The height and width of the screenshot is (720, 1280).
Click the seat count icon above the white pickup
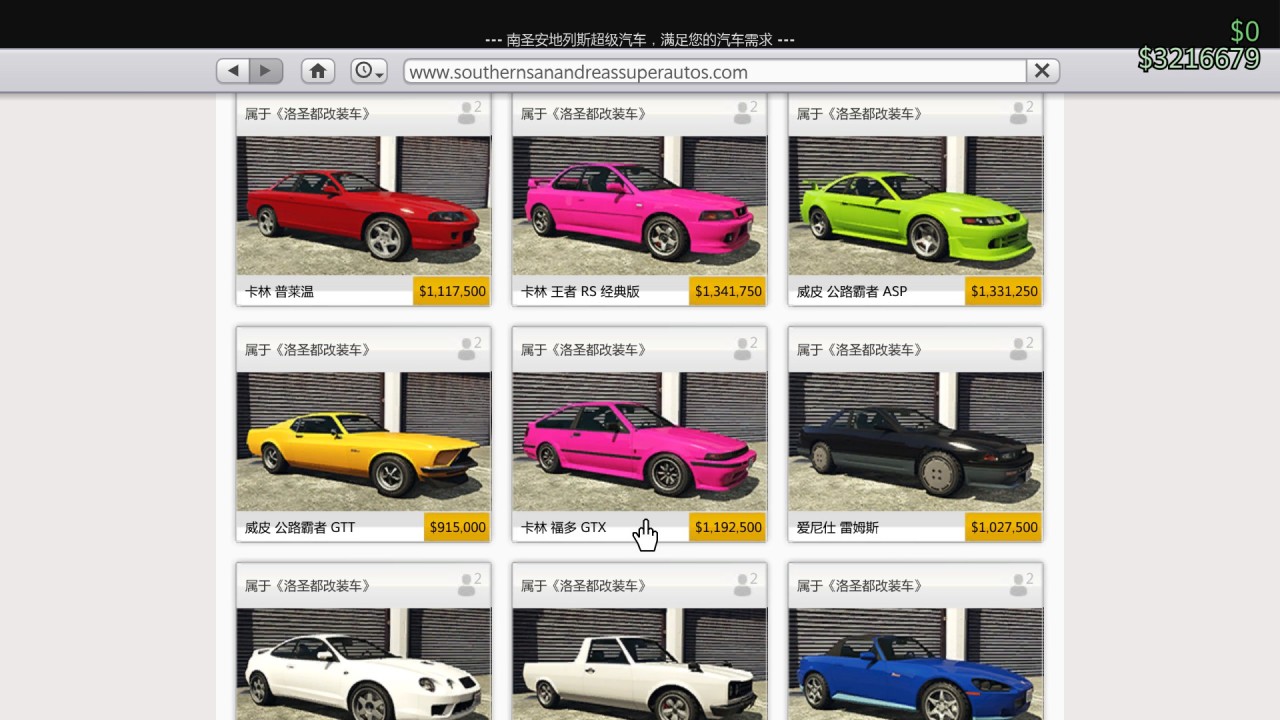[744, 584]
